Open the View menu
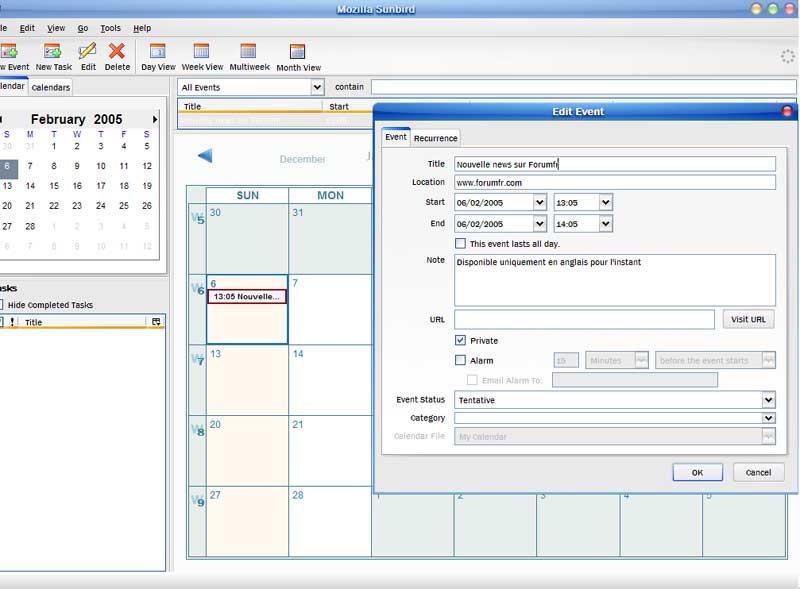Image resolution: width=800 pixels, height=589 pixels. (x=56, y=28)
